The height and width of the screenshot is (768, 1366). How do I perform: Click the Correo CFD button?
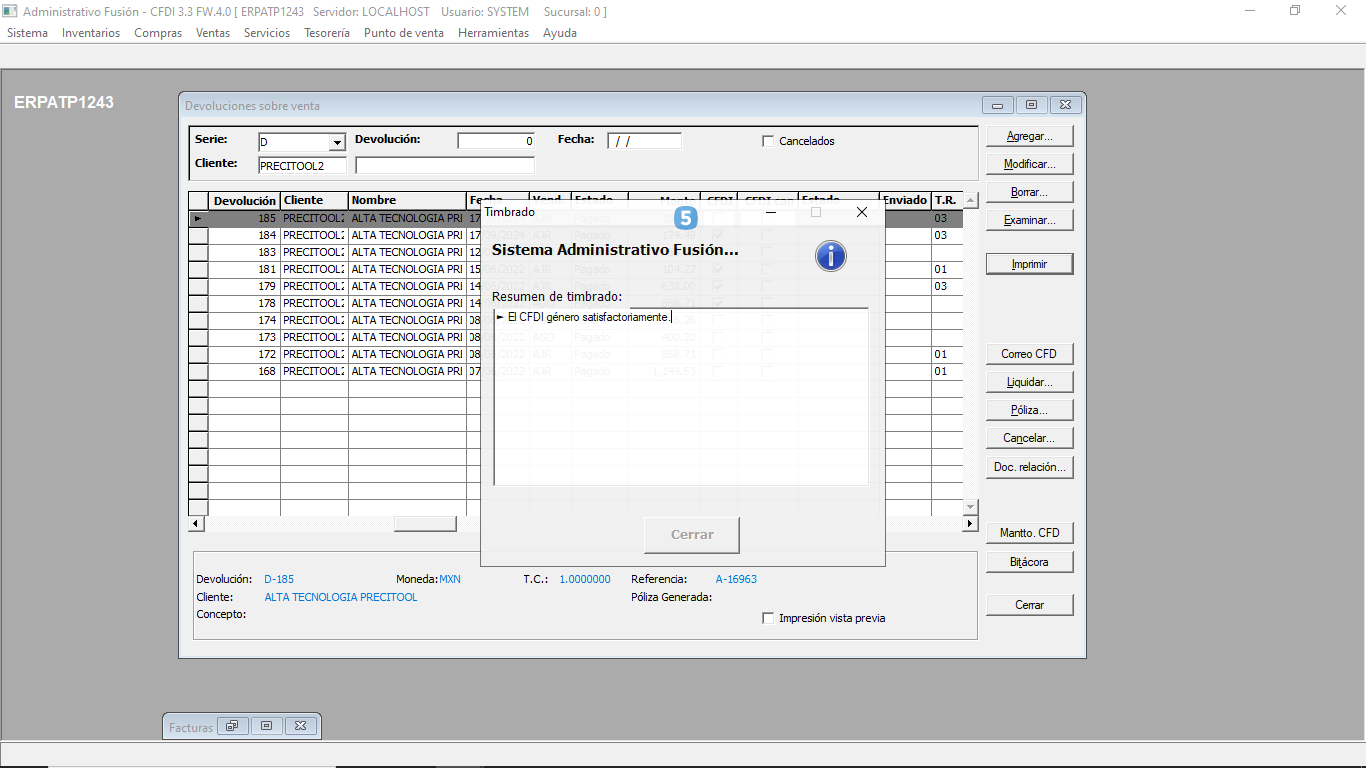1029,354
